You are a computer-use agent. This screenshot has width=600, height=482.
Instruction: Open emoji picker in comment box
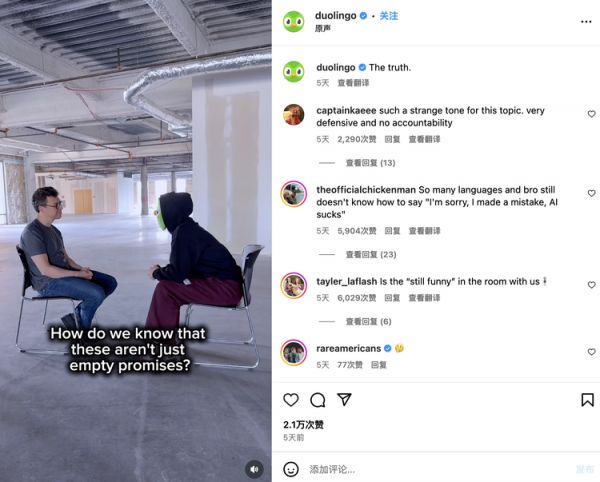[291, 469]
